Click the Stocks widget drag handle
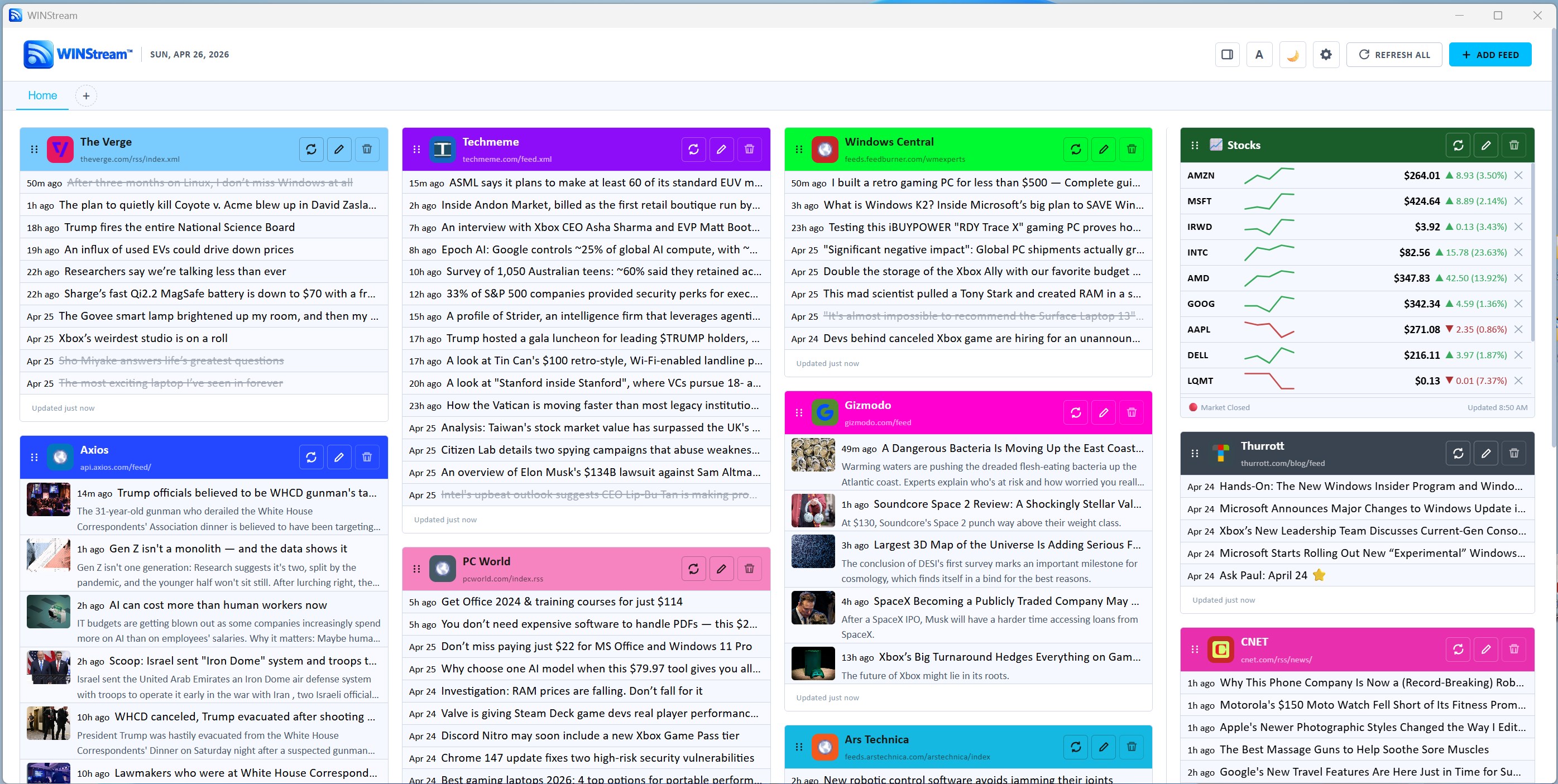The height and width of the screenshot is (784, 1558). (1195, 145)
